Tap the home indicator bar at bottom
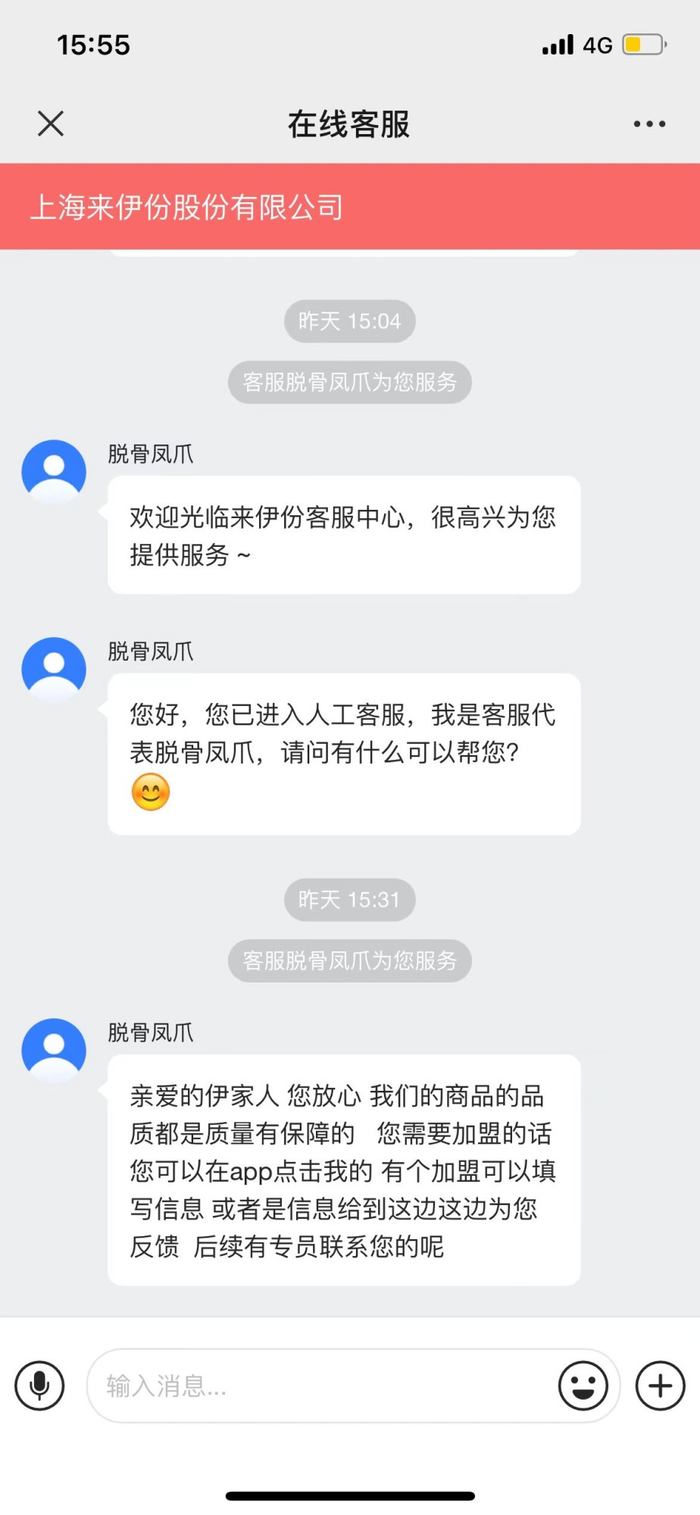700x1515 pixels. click(x=349, y=1496)
